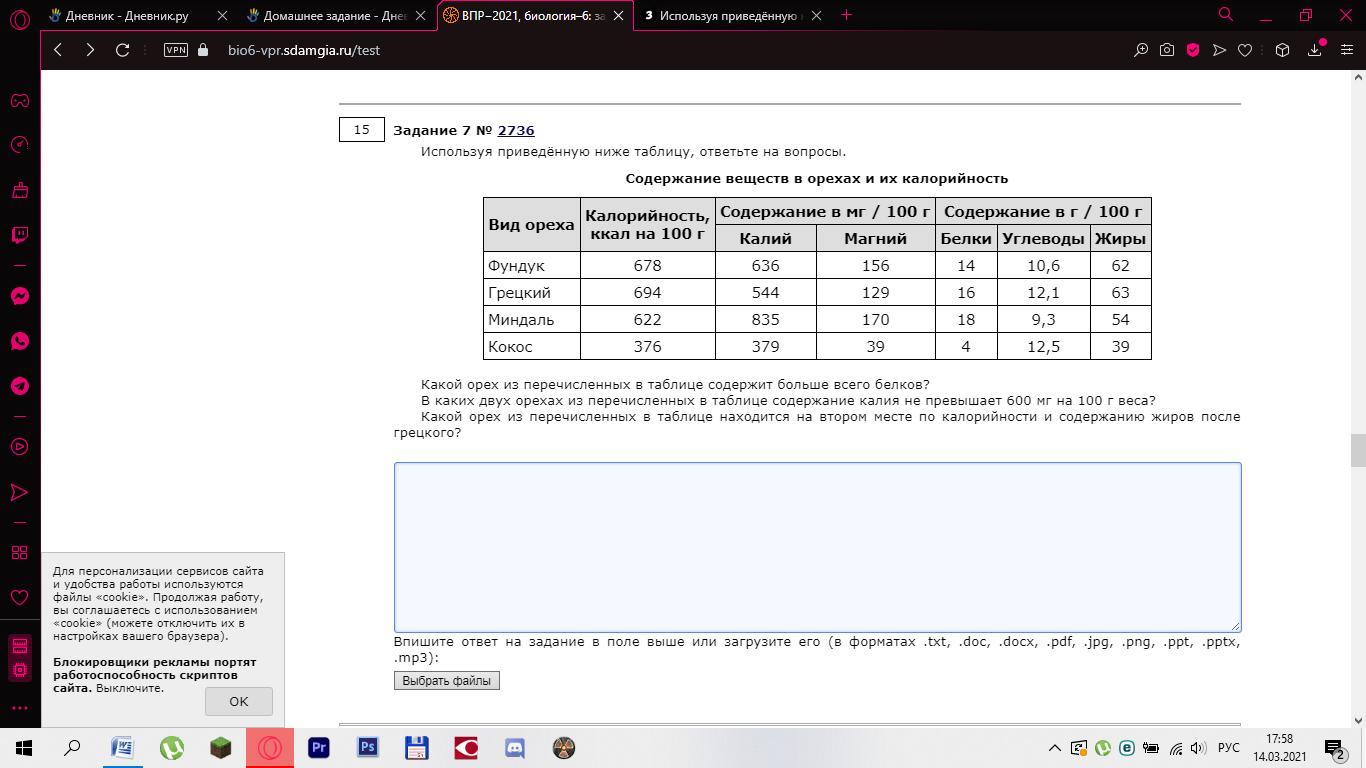Screen dimensions: 1366x768
Task: Click the snapshot camera icon
Action: 1167,50
